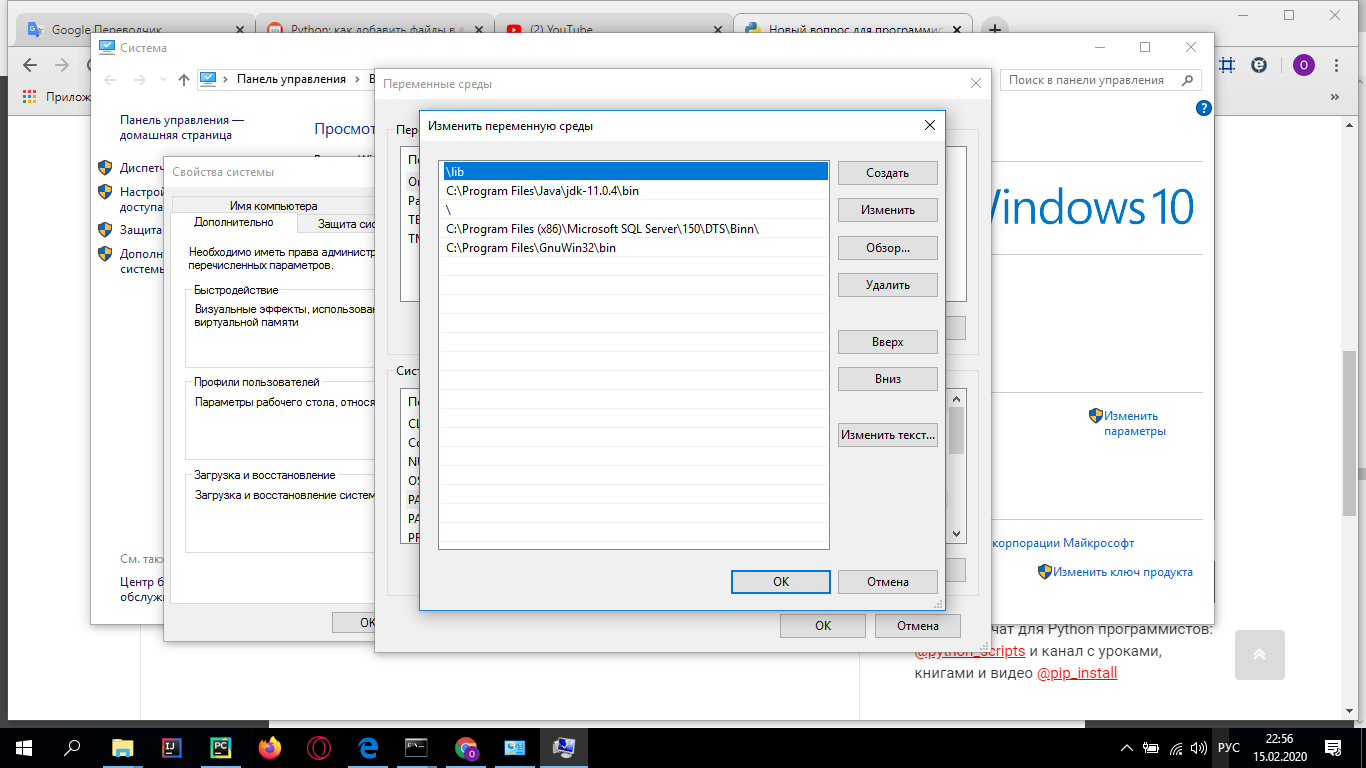Show hidden system tray icons
1366x768 pixels.
point(1126,747)
